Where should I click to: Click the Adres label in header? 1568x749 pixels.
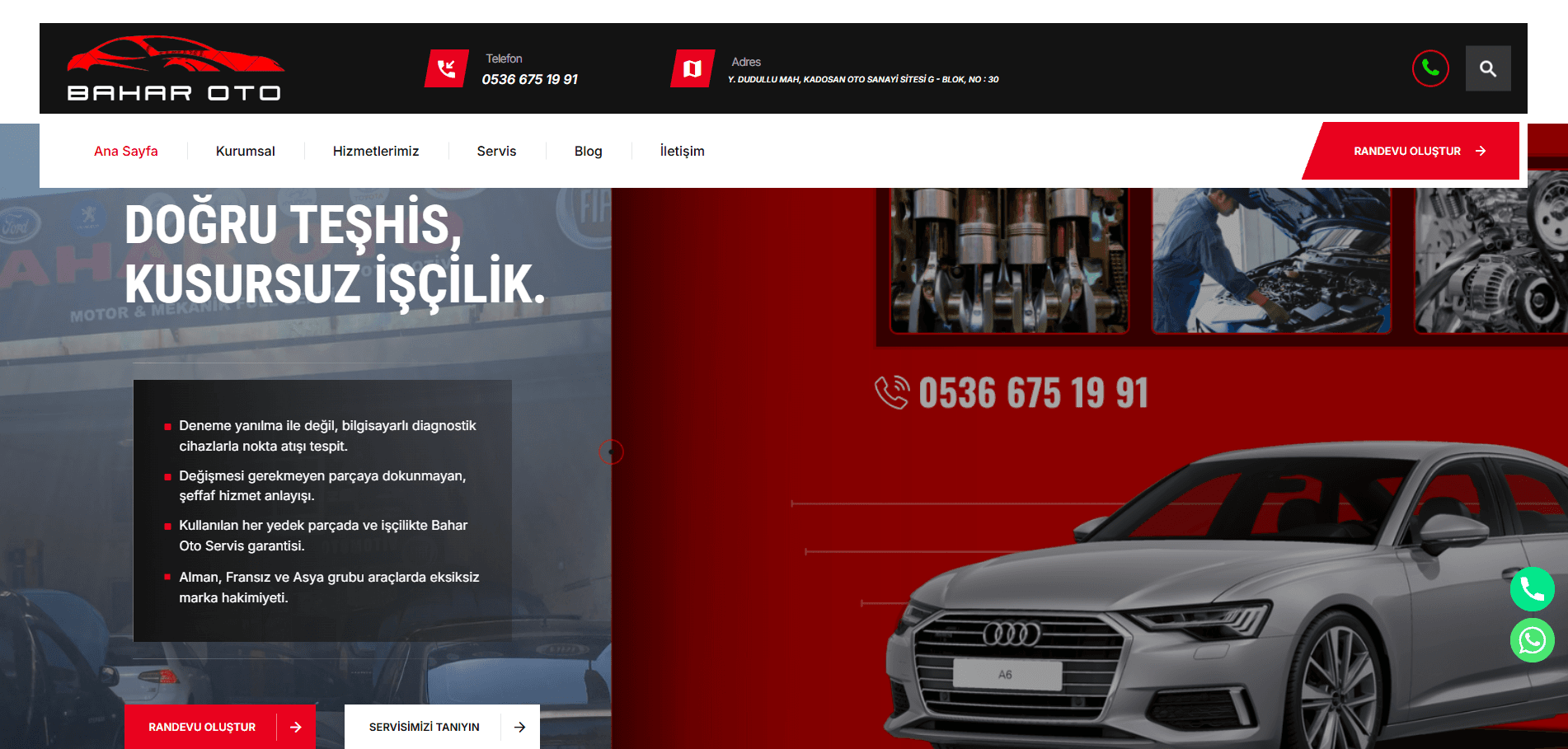pyautogui.click(x=746, y=62)
